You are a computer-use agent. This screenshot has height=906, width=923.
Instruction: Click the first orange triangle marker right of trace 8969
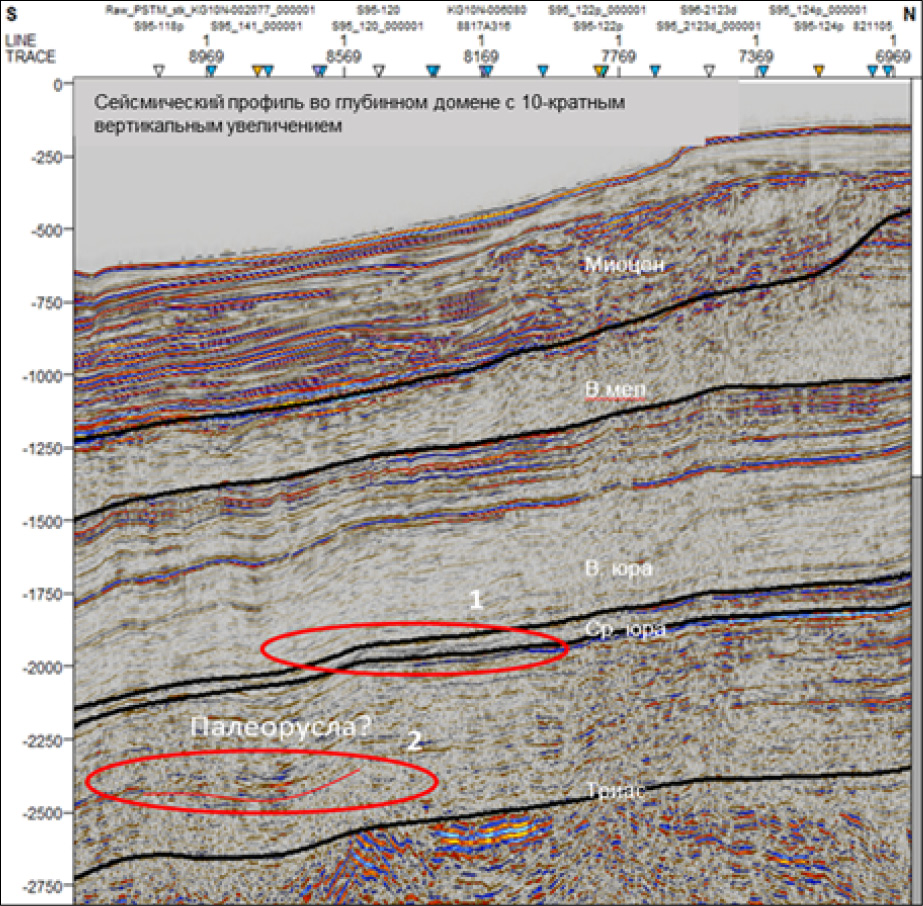click(258, 71)
